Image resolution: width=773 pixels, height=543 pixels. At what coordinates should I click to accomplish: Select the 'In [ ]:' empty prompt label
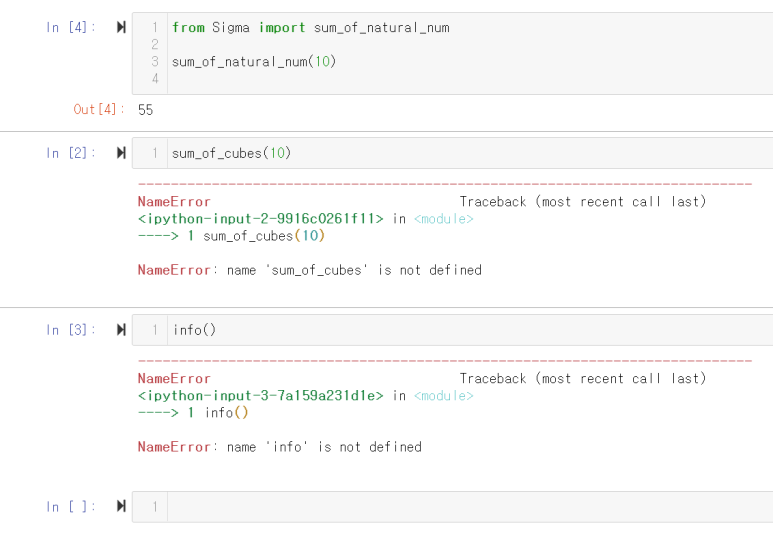point(71,506)
